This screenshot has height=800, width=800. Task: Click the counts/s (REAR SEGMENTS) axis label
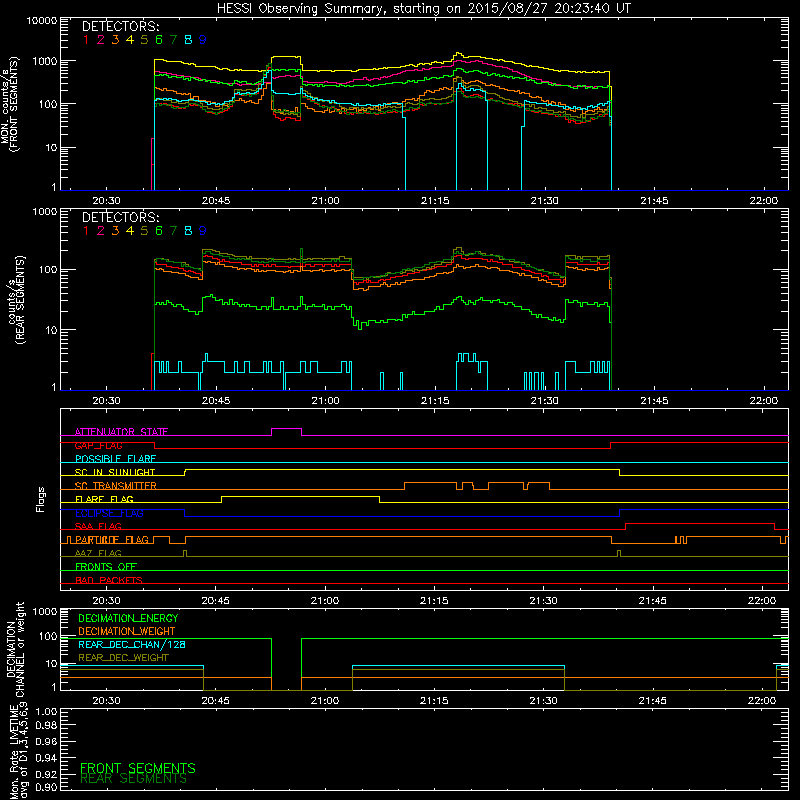pos(16,300)
